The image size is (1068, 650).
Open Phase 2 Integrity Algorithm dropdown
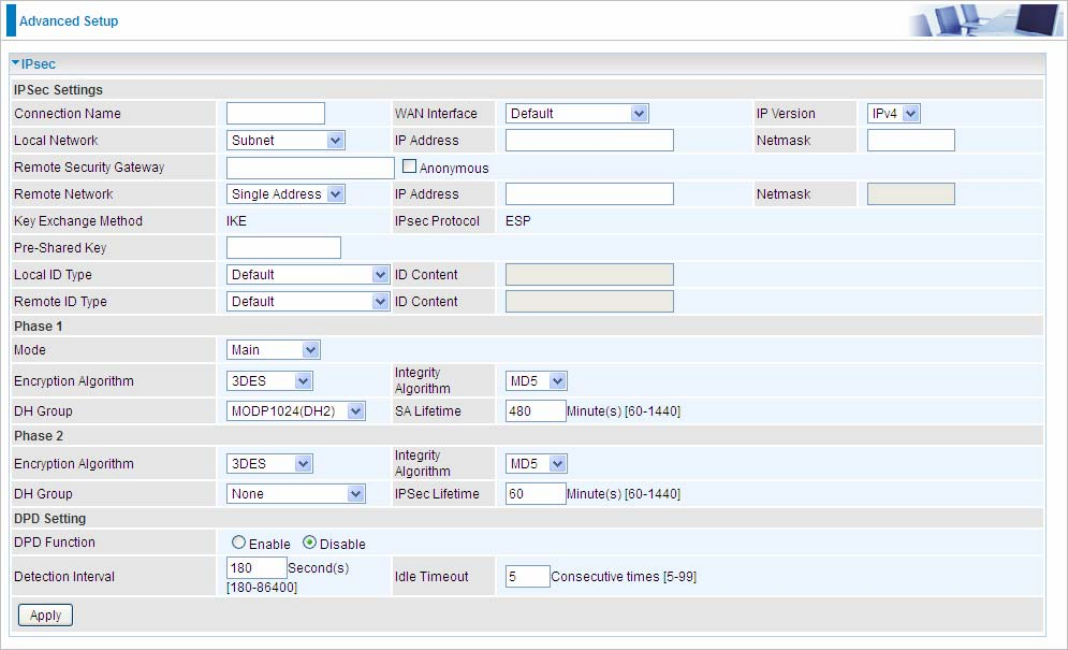[536, 464]
